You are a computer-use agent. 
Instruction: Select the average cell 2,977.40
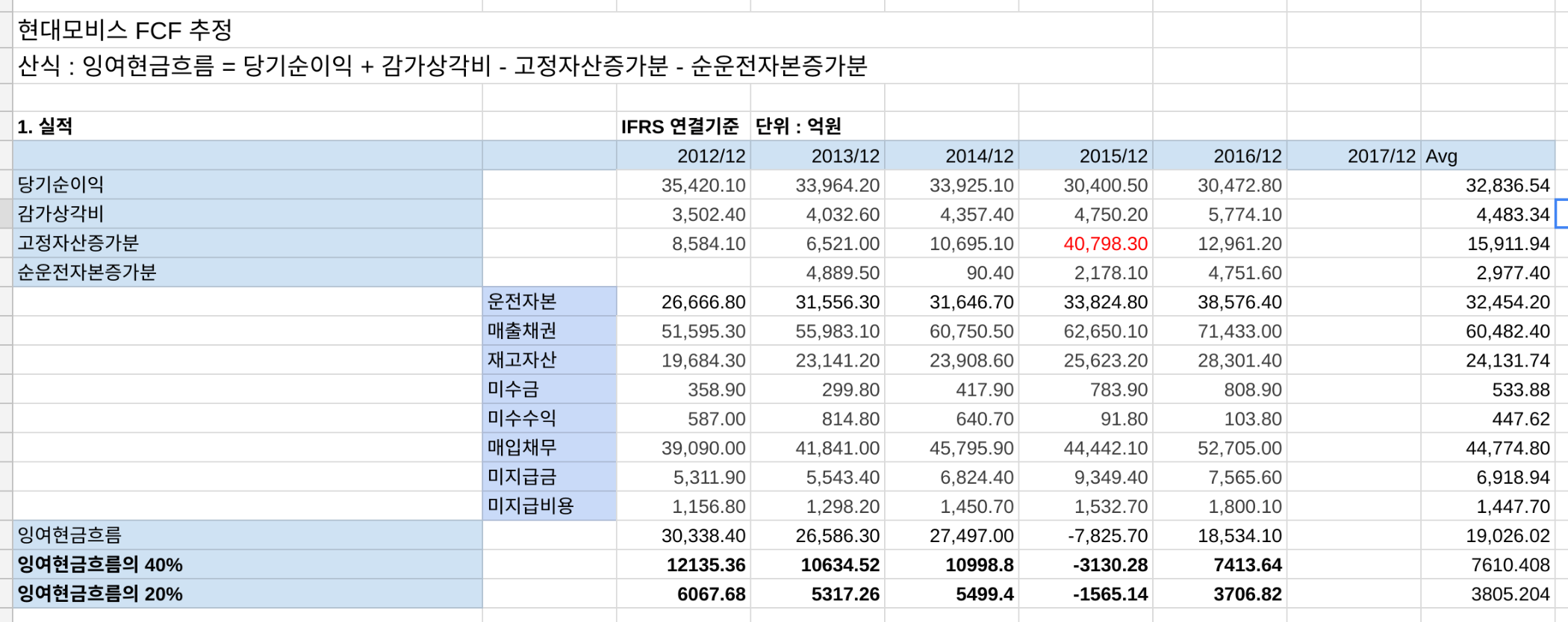(x=1488, y=273)
